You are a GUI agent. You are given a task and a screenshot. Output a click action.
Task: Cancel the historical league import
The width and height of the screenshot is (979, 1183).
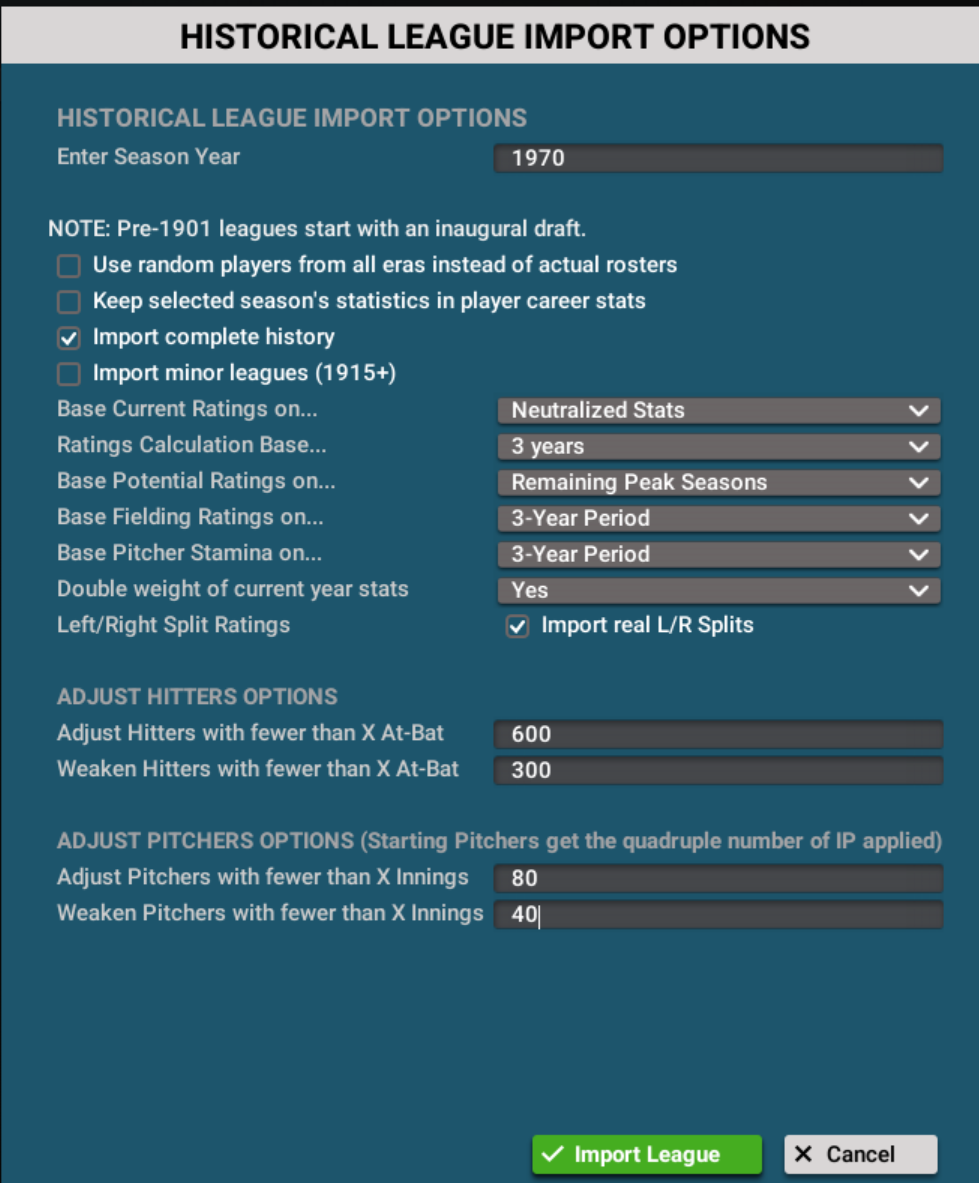(860, 1155)
